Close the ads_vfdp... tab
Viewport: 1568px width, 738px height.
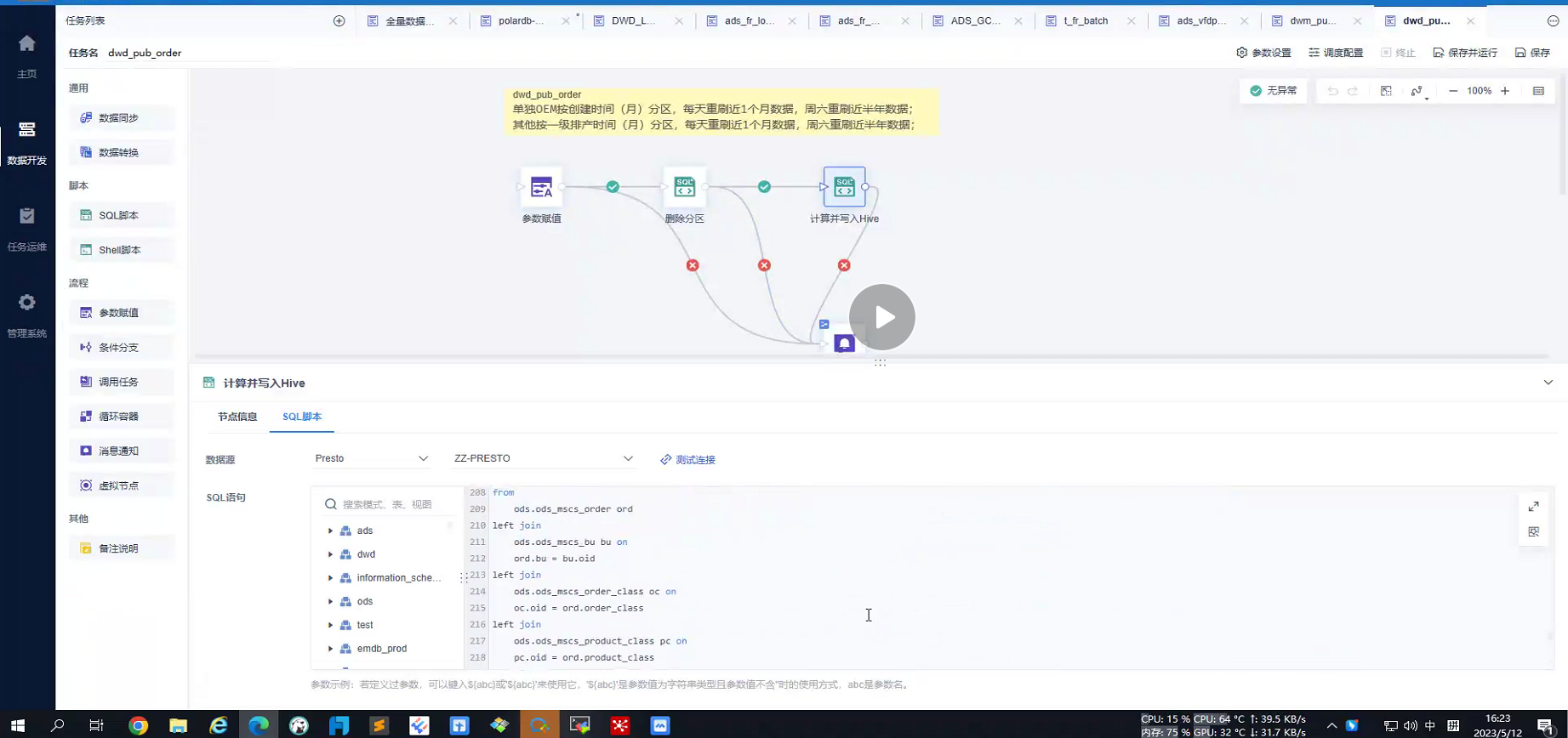coord(1245,20)
